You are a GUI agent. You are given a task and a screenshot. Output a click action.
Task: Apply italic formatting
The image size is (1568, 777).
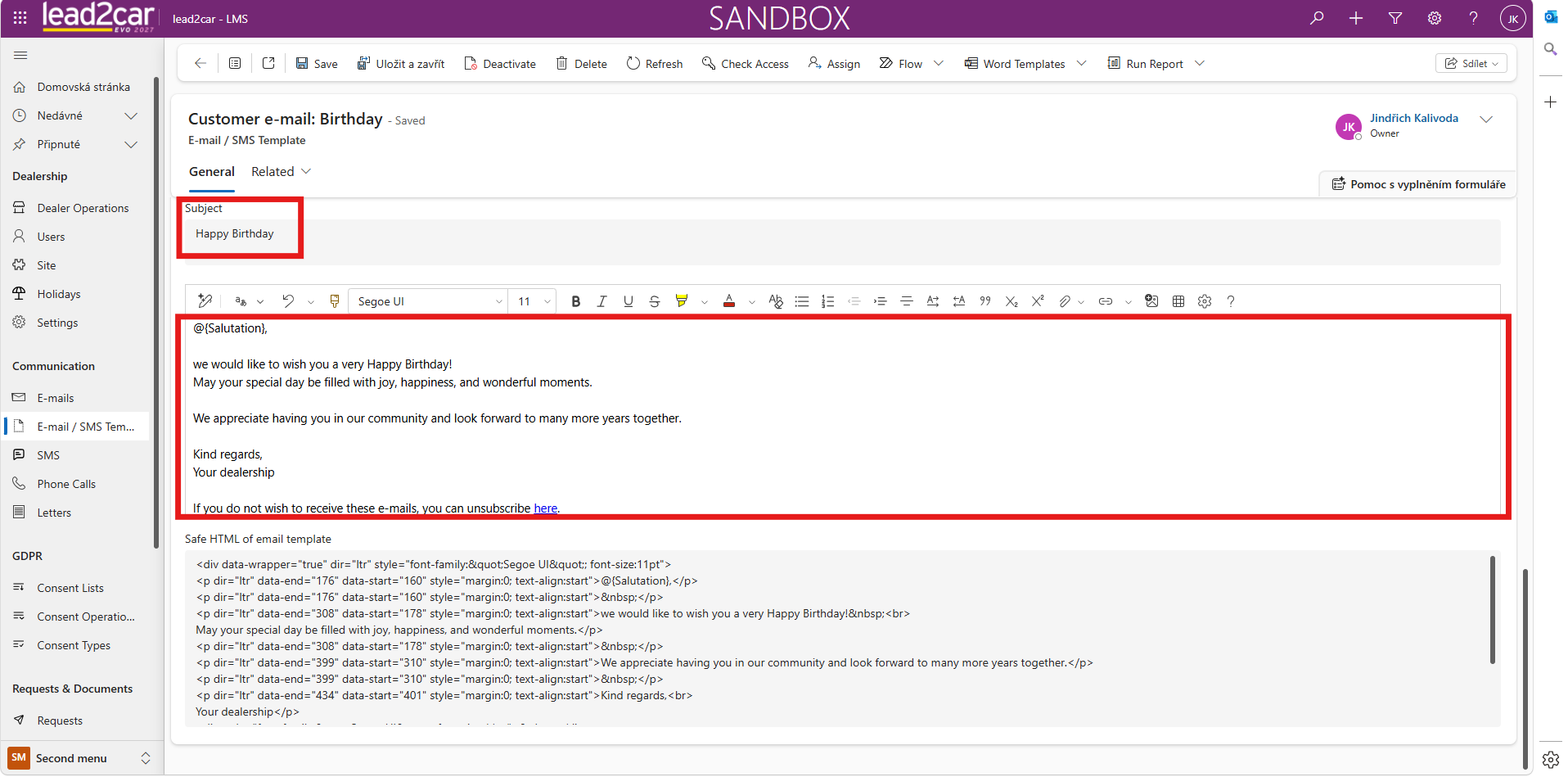click(x=602, y=301)
